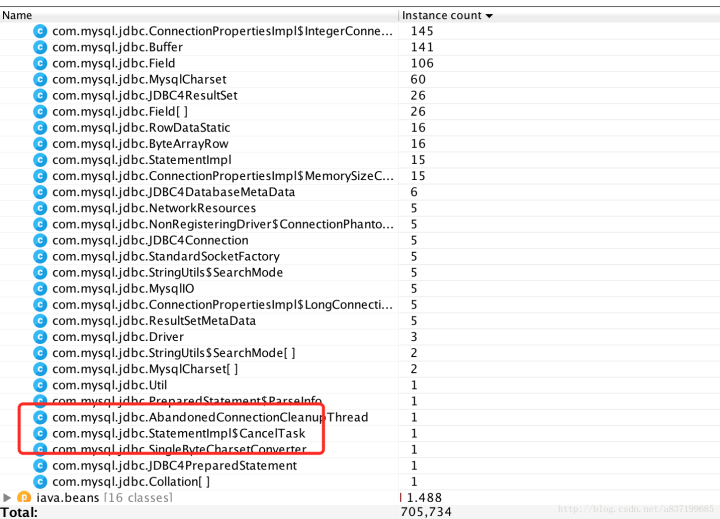The height and width of the screenshot is (519, 720).
Task: Click class icon beside AbandonedConnectionCleanupThread
Action: click(40, 417)
